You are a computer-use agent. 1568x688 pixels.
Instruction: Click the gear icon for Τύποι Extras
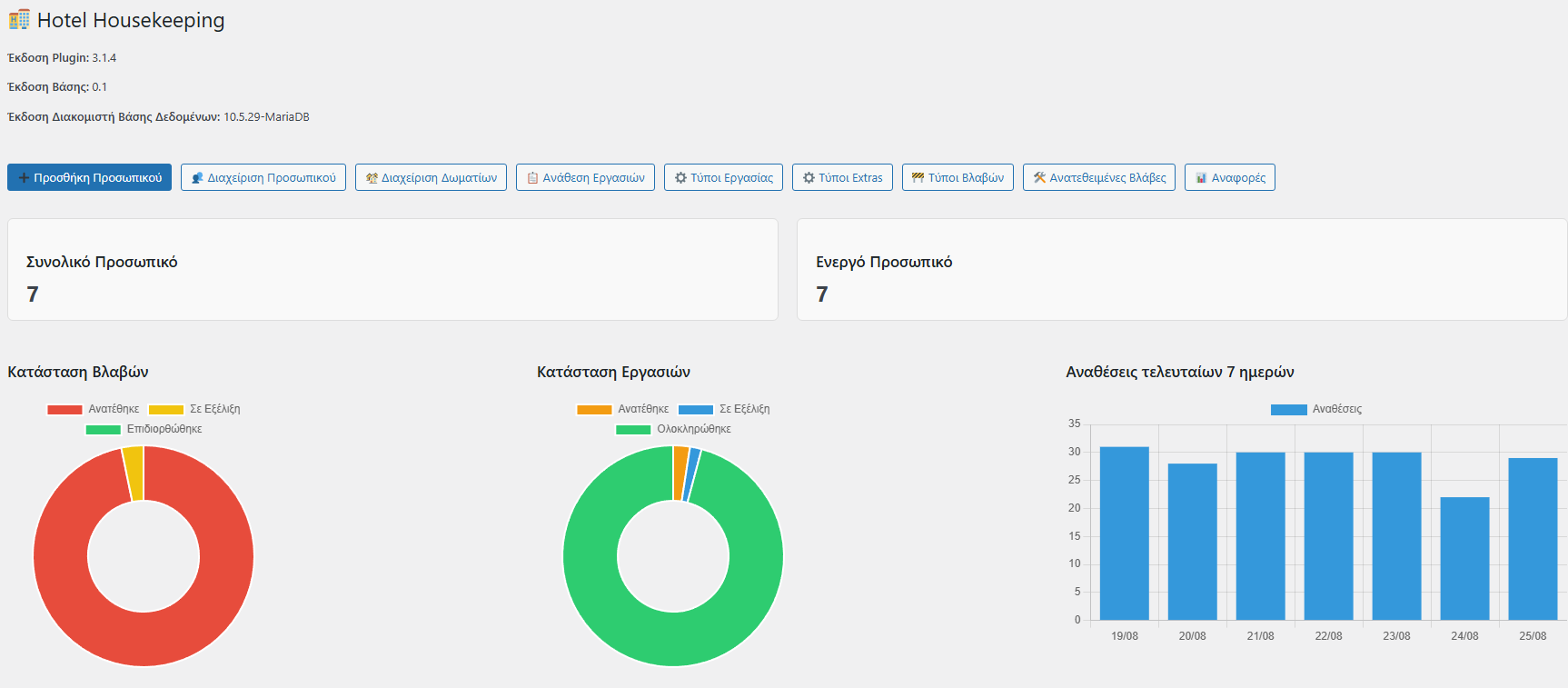(x=809, y=178)
